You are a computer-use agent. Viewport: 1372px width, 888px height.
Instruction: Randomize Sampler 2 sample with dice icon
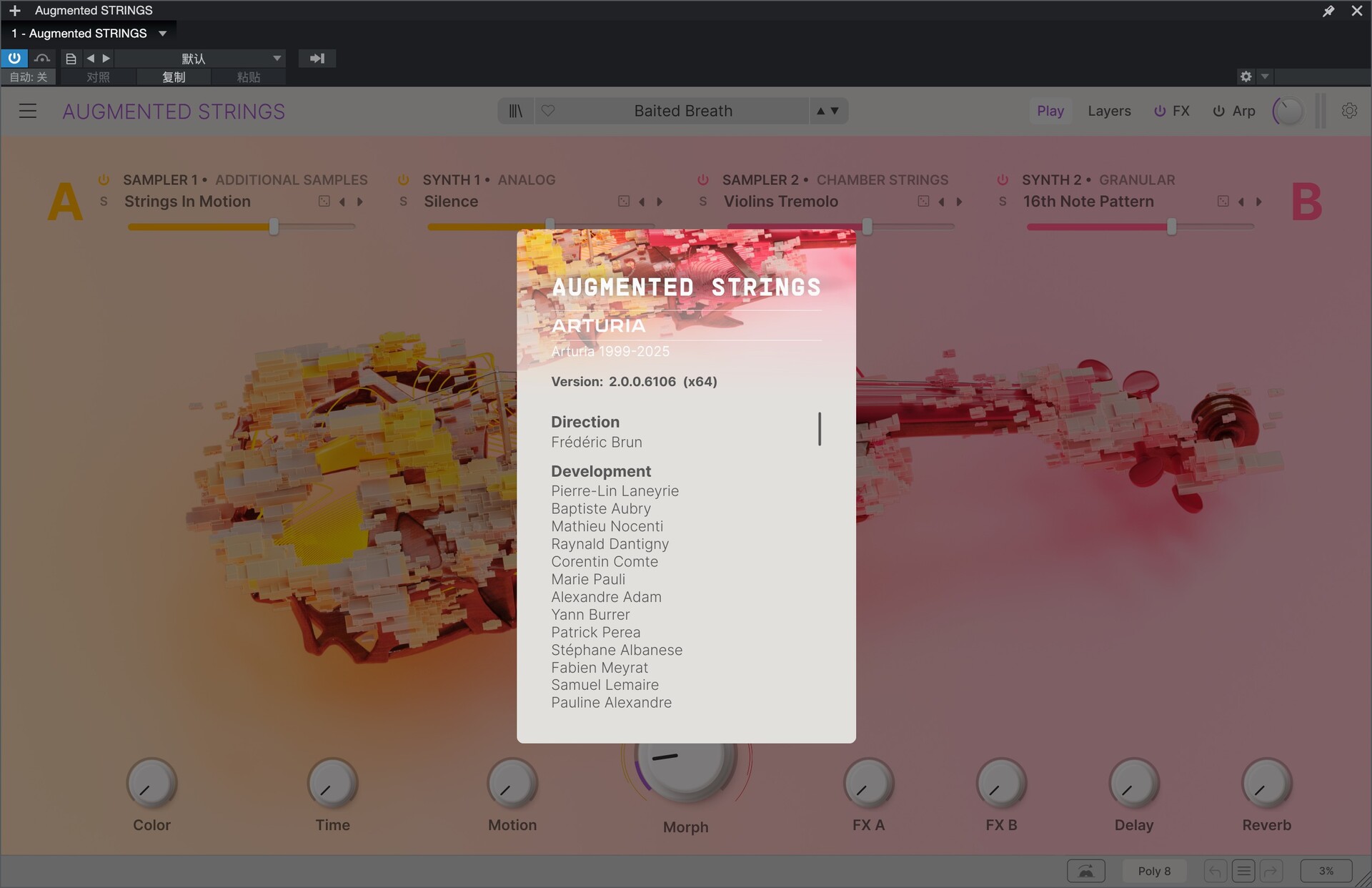coord(923,202)
